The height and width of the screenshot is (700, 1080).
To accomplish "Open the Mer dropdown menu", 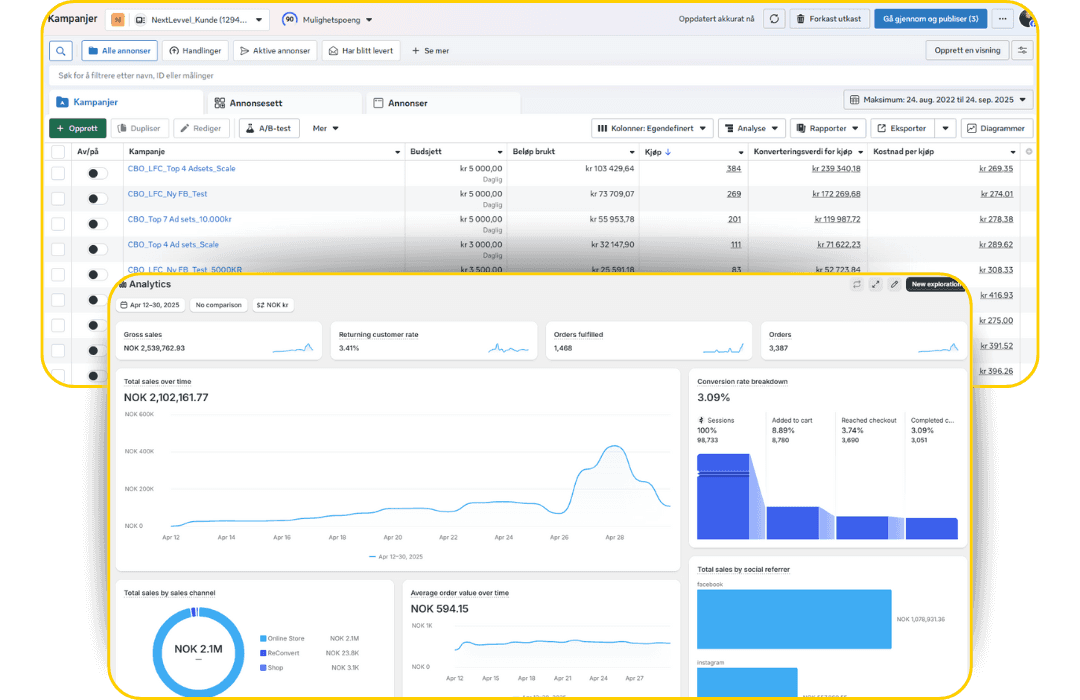I will click(325, 128).
